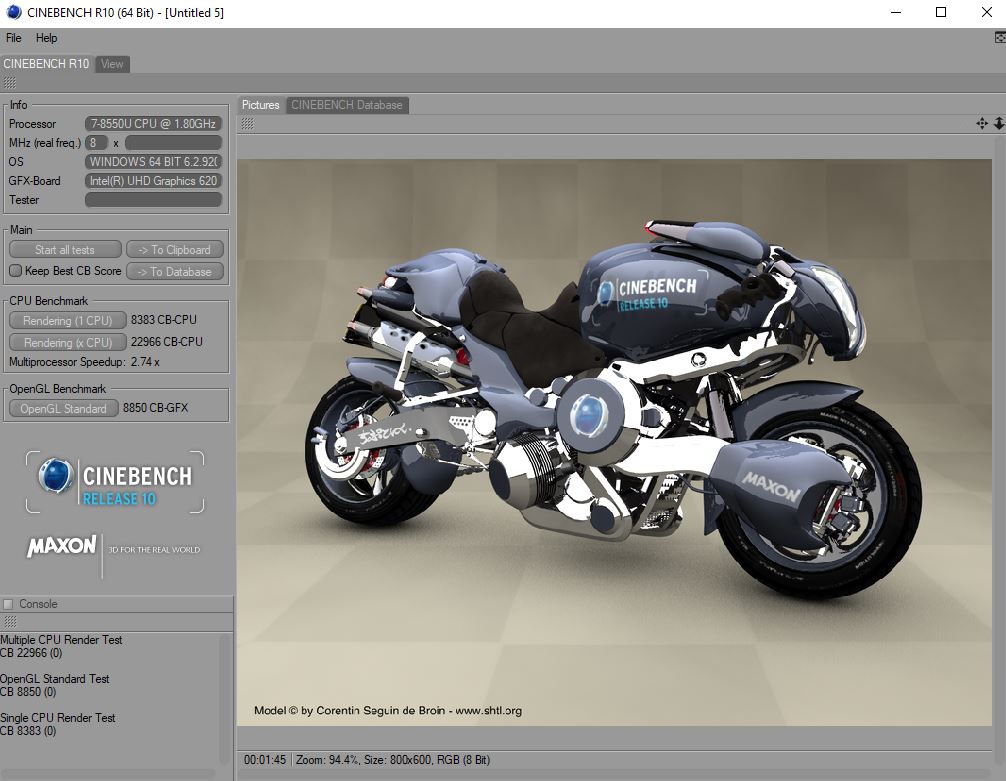Screen dimensions: 1006x781
Task: Click the 8850 CB-GFX score text
Action: point(155,408)
